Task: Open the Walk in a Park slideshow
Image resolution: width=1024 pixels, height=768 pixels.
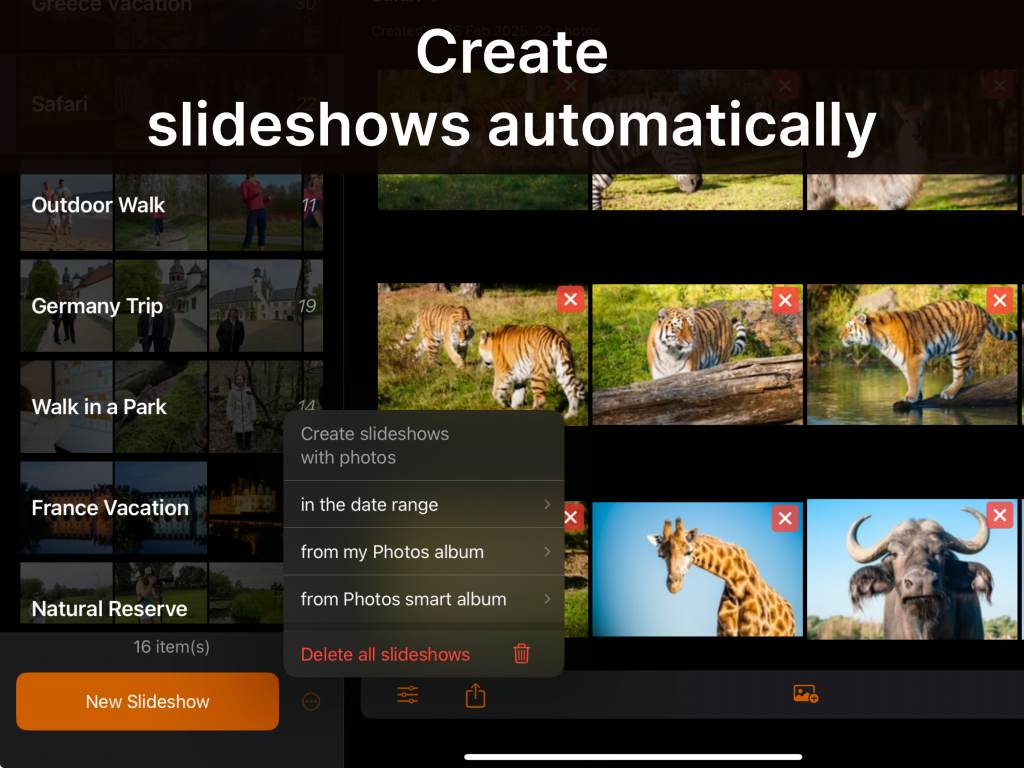Action: click(x=171, y=407)
